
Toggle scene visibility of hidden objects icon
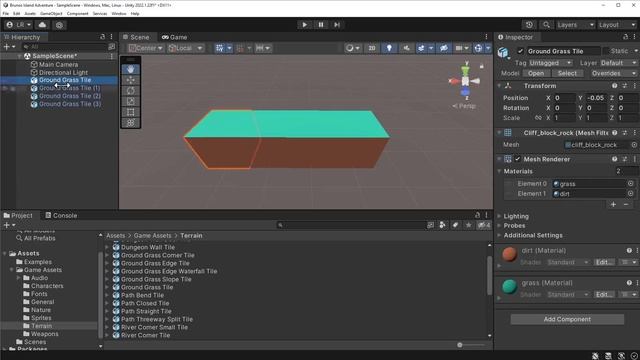pos(444,48)
